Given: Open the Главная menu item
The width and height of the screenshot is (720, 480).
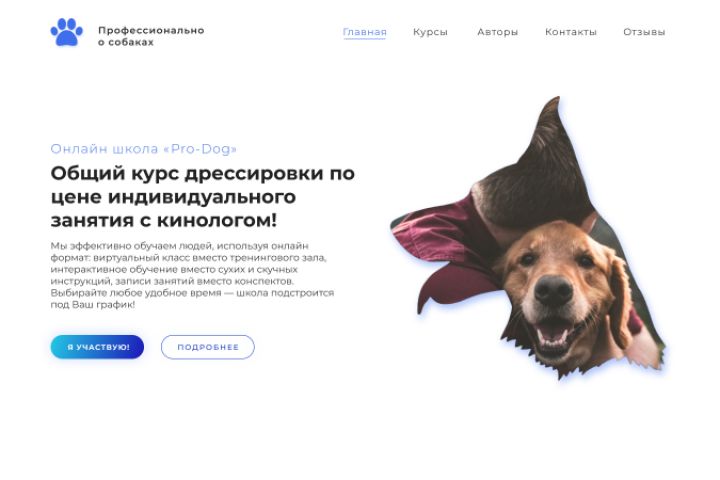Looking at the screenshot, I should click(365, 32).
